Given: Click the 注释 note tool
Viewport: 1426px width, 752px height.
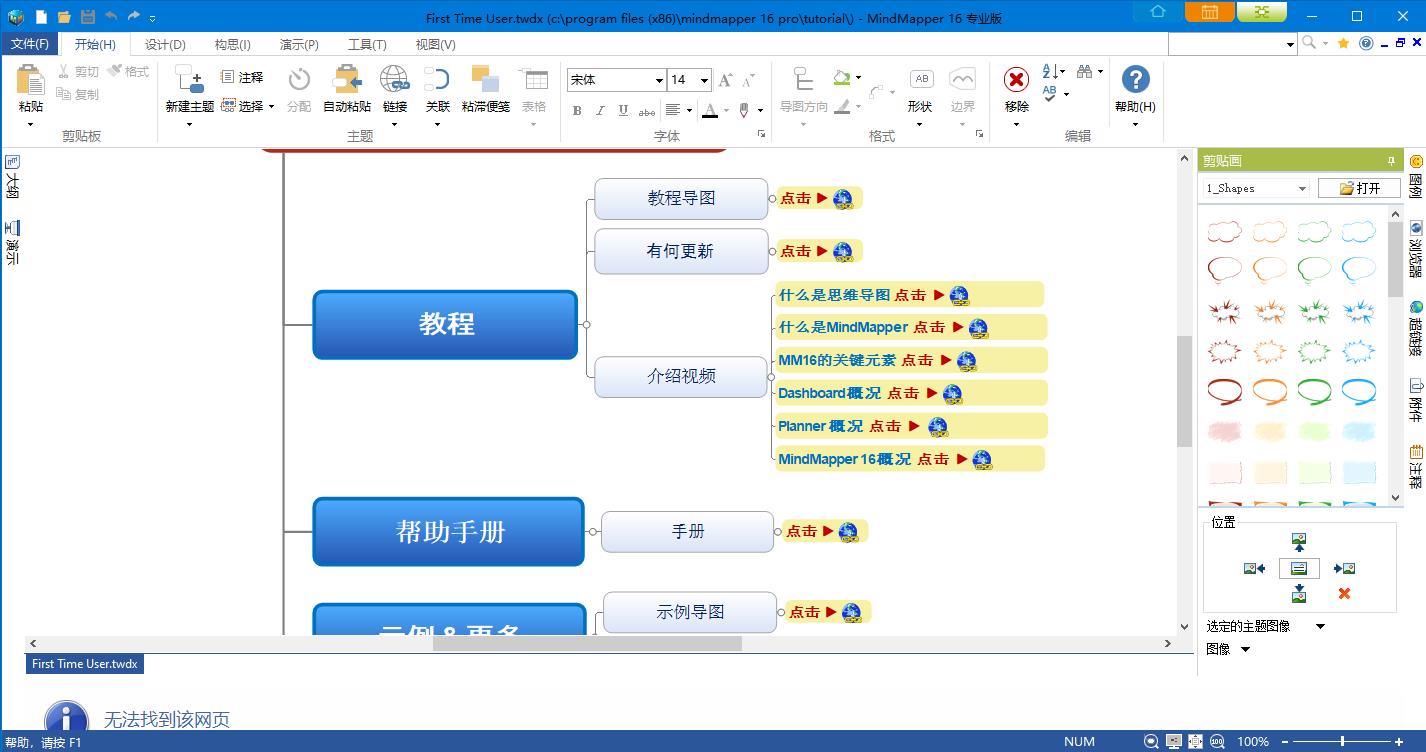Looking at the screenshot, I should point(242,76).
